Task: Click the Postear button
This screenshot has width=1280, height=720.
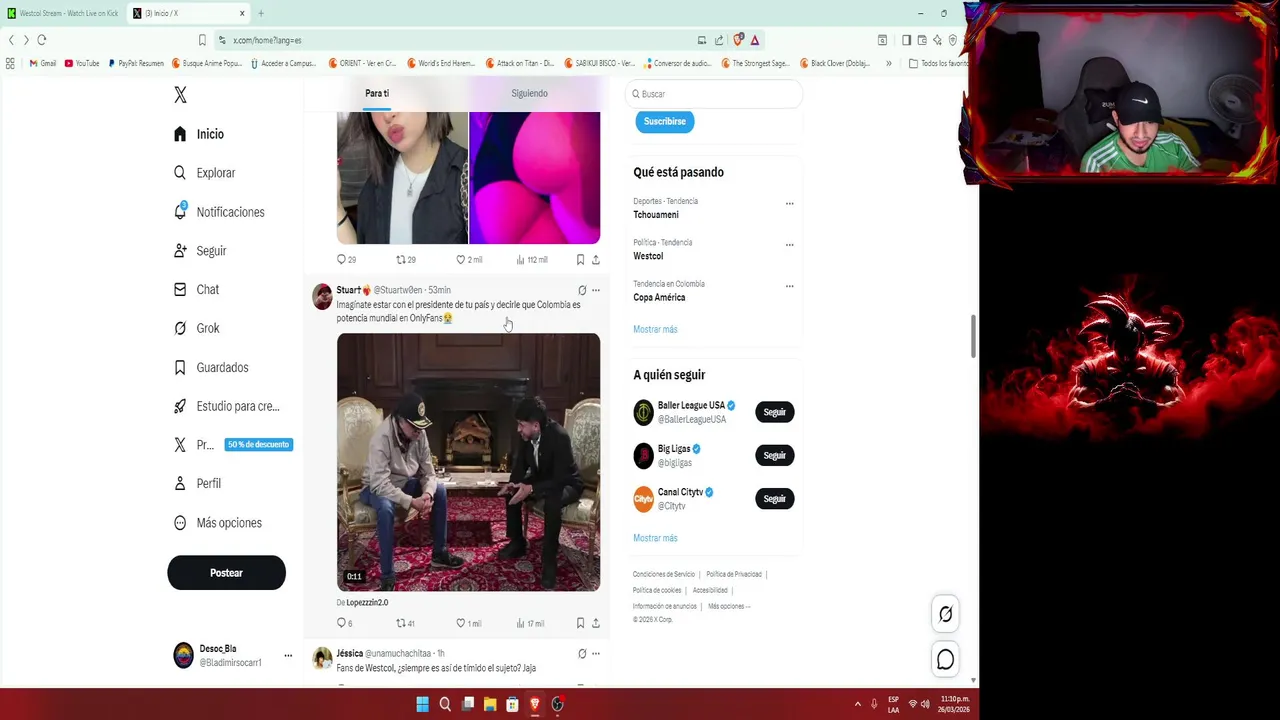Action: tap(226, 573)
